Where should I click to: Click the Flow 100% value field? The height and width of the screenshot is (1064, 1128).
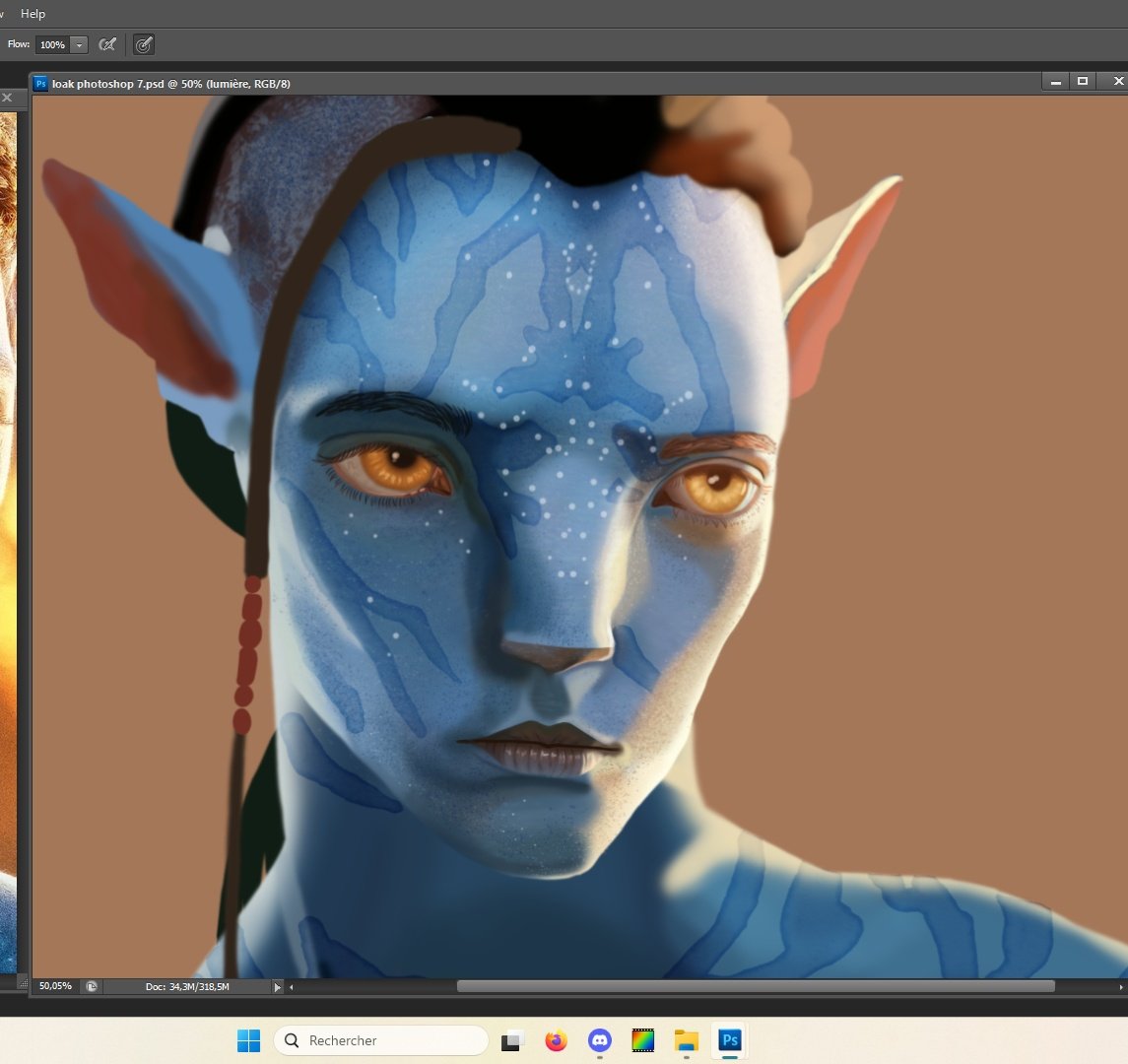click(54, 44)
